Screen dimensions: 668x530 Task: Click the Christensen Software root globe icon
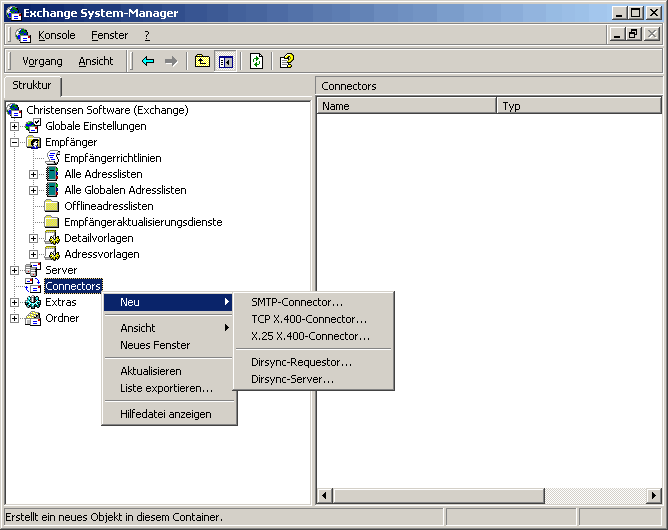14,110
